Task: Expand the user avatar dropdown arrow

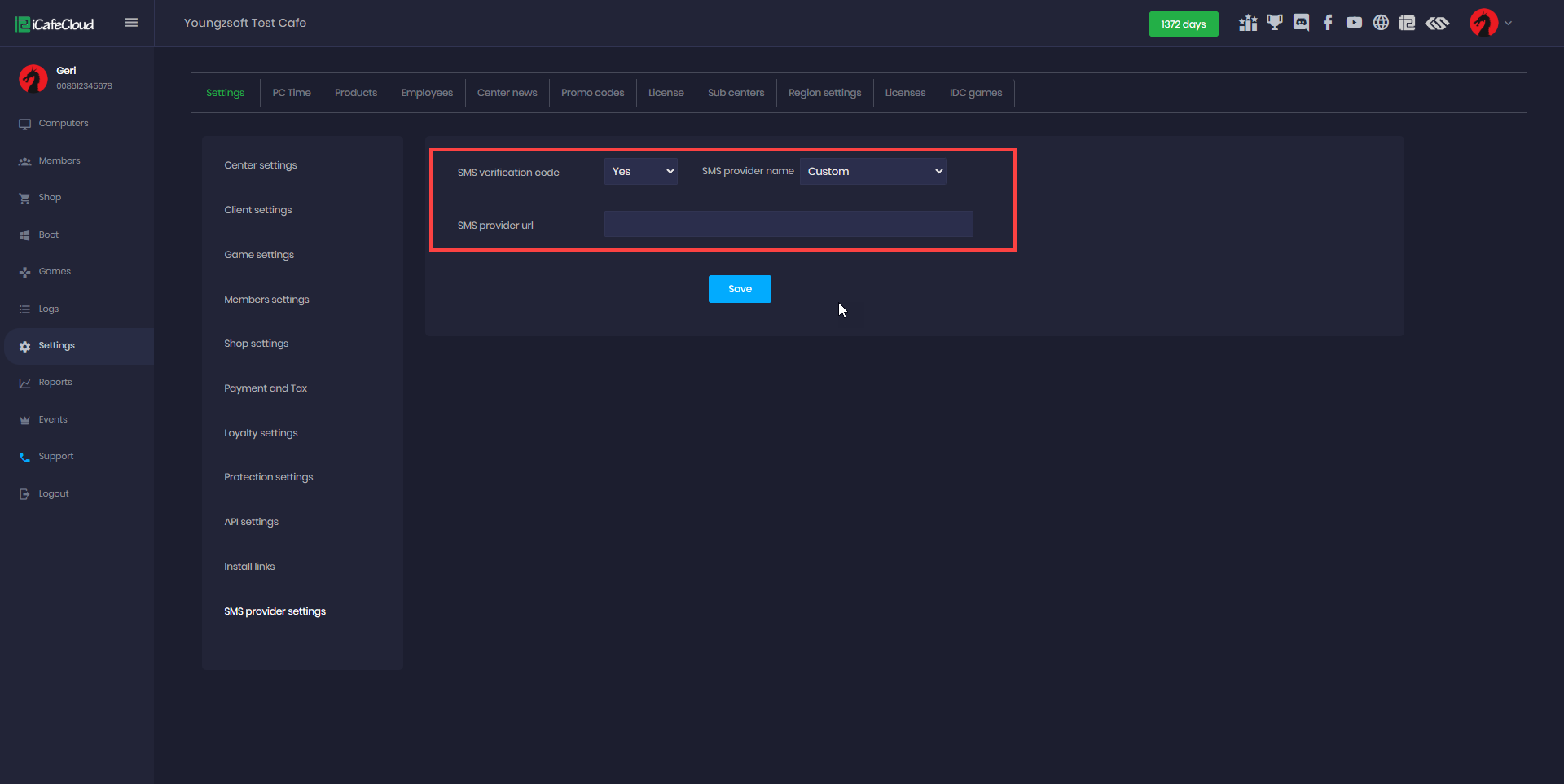Action: point(1508,23)
